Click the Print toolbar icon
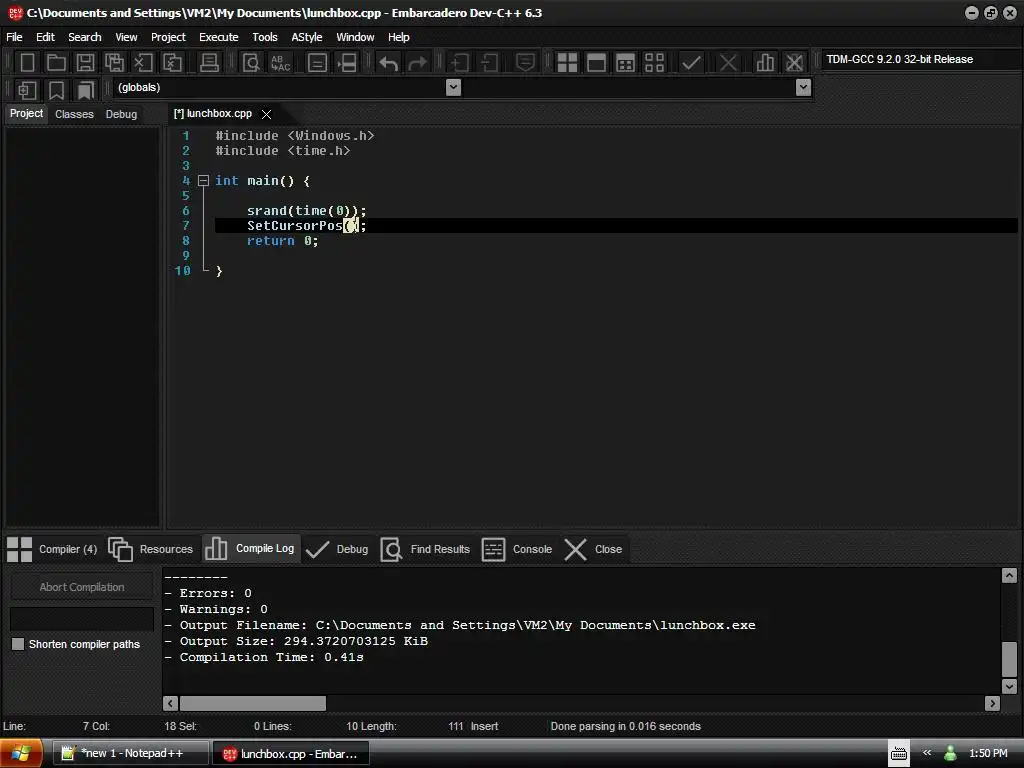 click(x=209, y=63)
